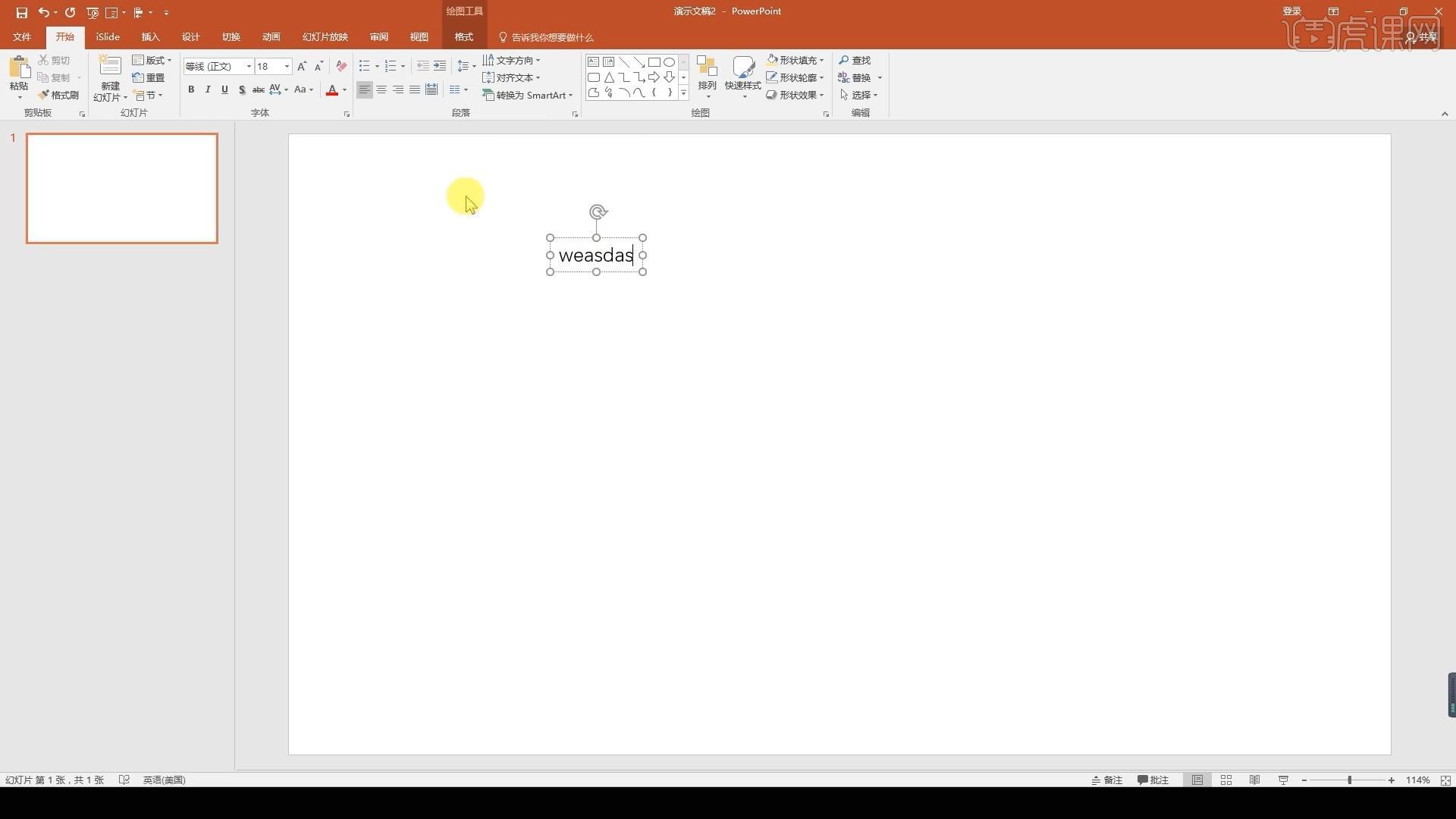The height and width of the screenshot is (819, 1456).
Task: Click the Save icon in quick access toolbar
Action: pyautogui.click(x=21, y=12)
